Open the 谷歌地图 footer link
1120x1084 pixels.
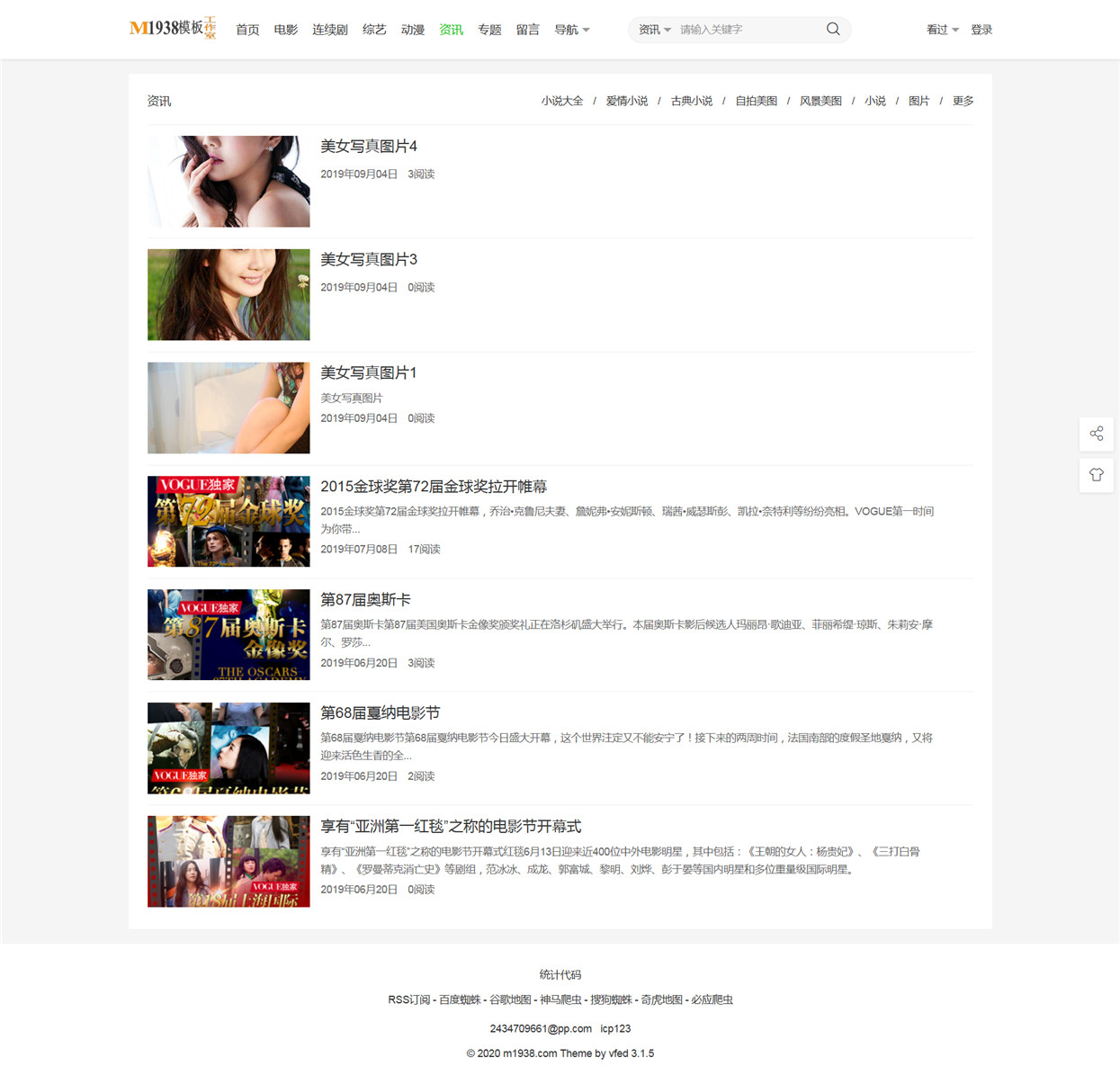point(510,999)
